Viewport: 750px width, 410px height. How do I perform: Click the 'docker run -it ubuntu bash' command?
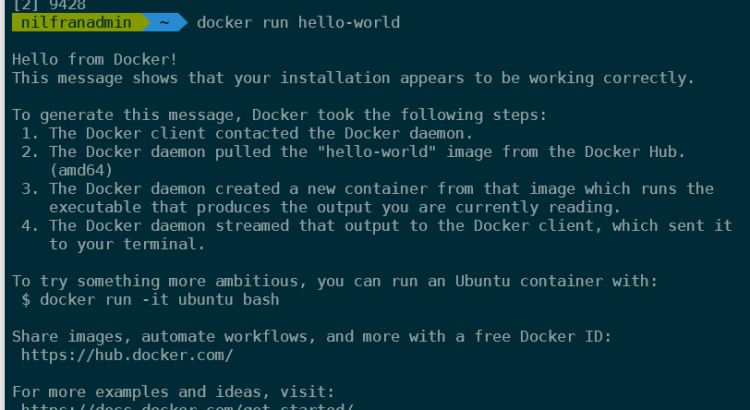tap(160, 299)
